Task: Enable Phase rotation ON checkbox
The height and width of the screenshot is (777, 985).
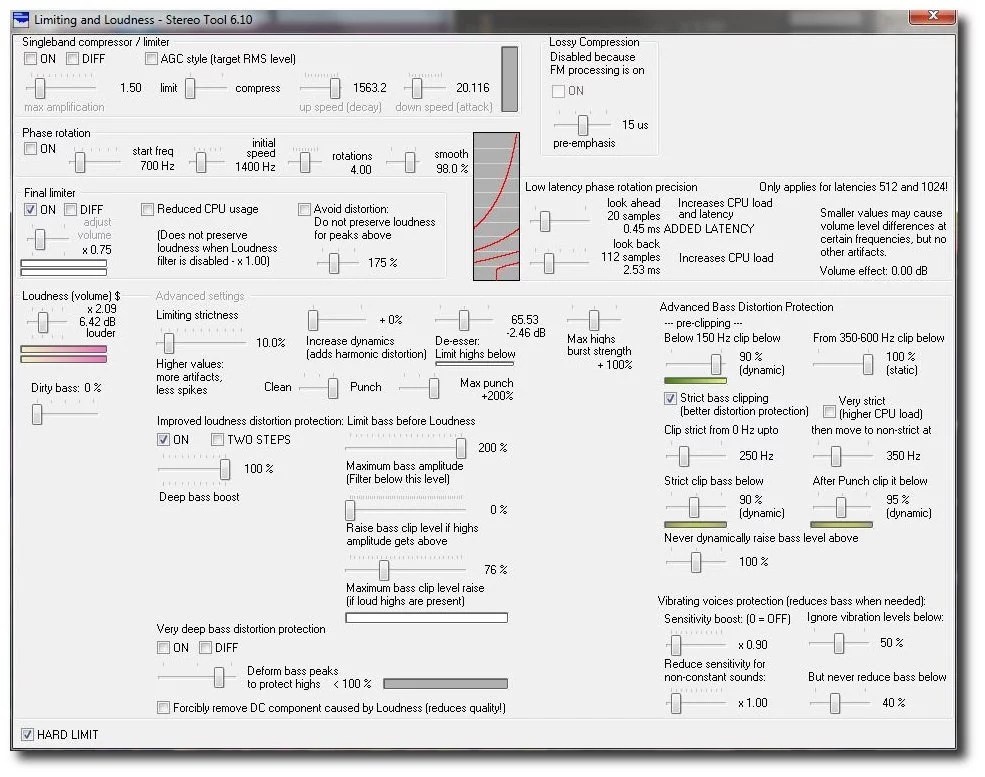Action: pos(31,149)
